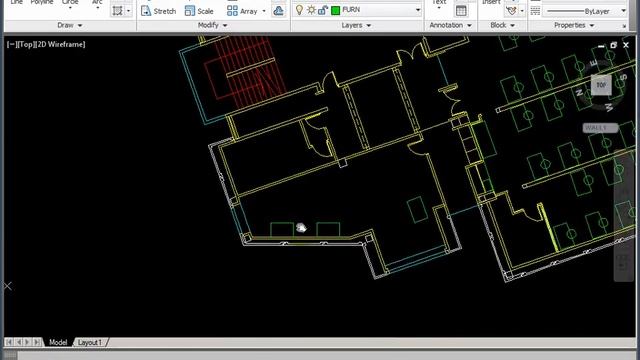Click the hatch tool icon in Draw panel
Viewport: 640px width, 360px height.
click(118, 11)
